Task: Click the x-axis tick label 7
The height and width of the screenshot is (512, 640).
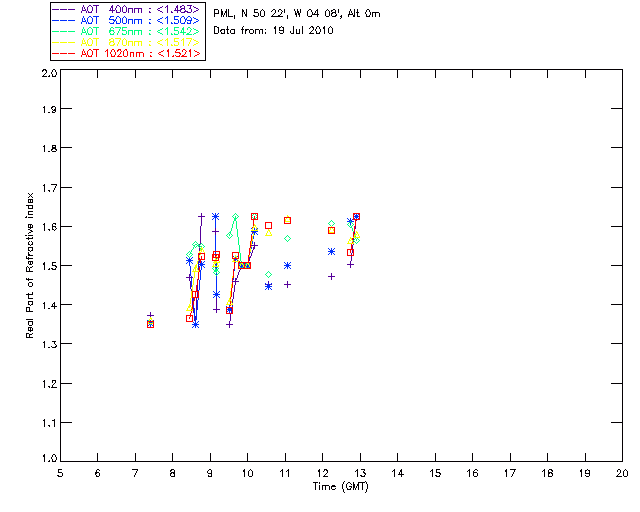Action: 135,474
